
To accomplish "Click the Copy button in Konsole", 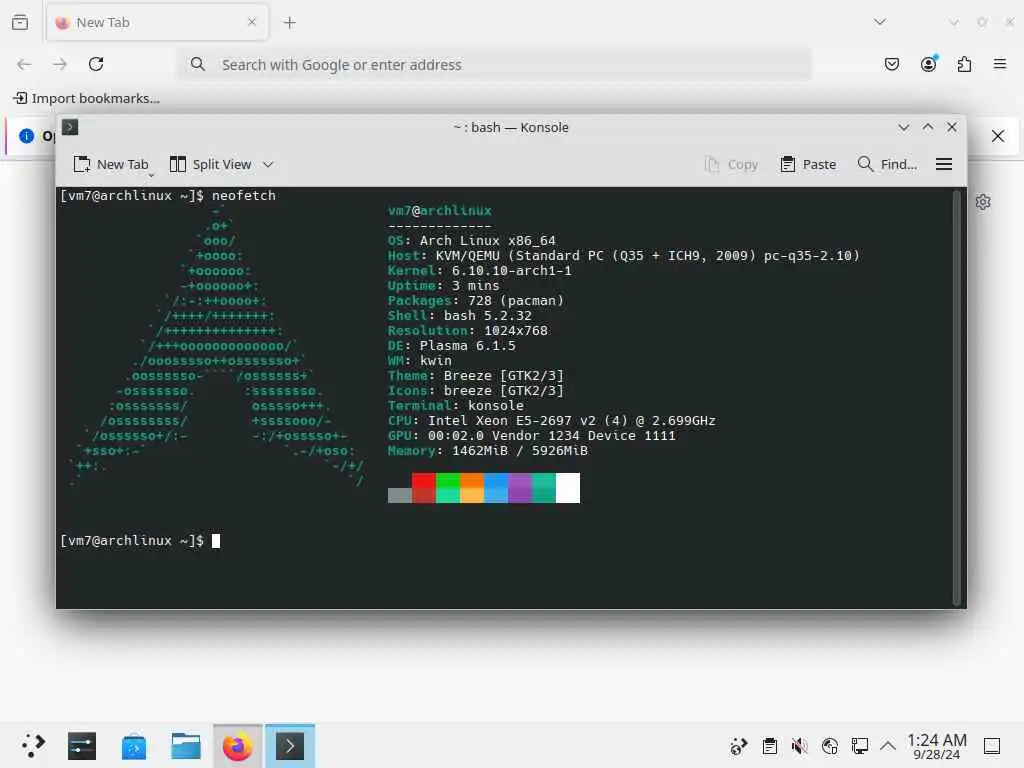I will (731, 165).
